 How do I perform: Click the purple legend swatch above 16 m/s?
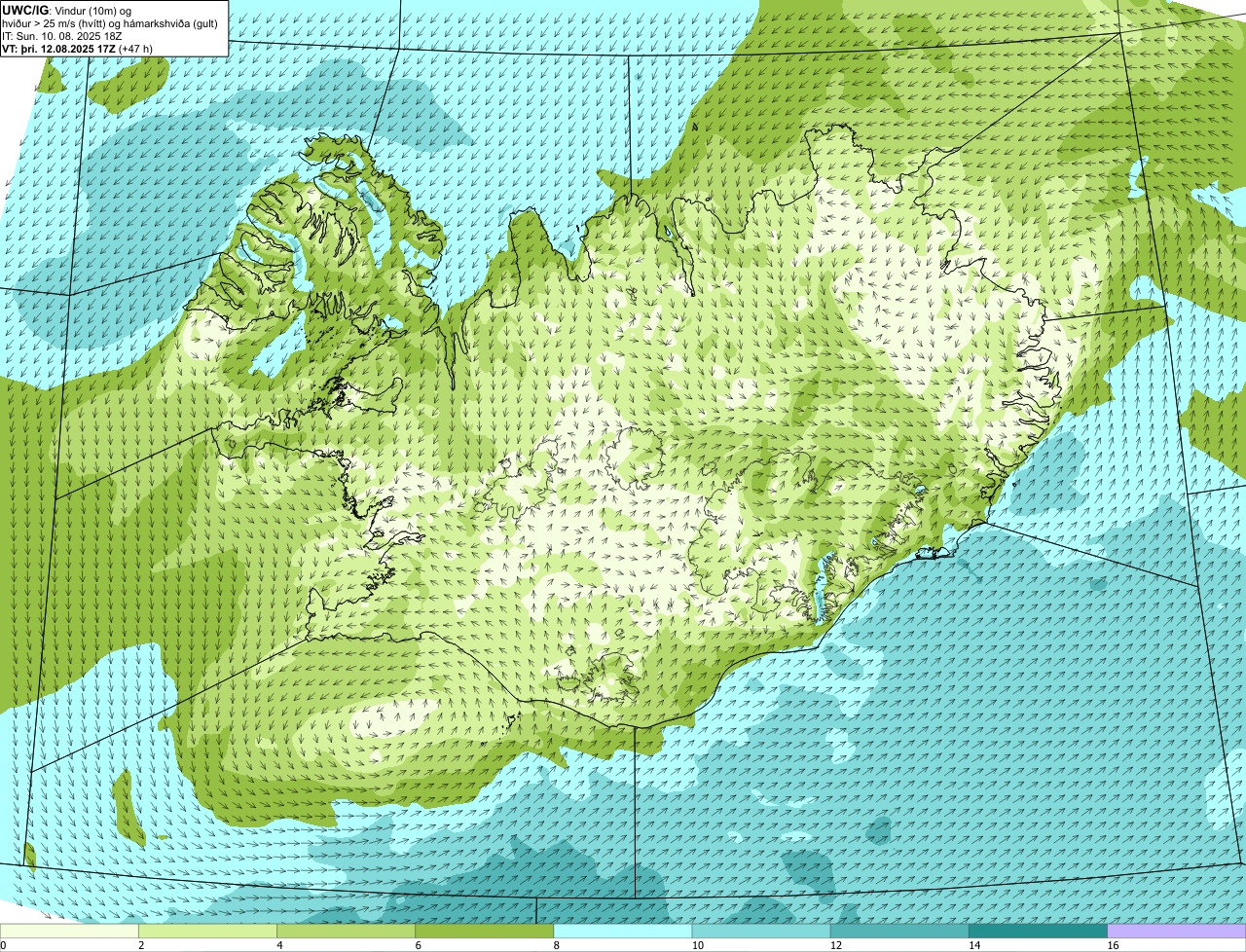click(x=1177, y=931)
